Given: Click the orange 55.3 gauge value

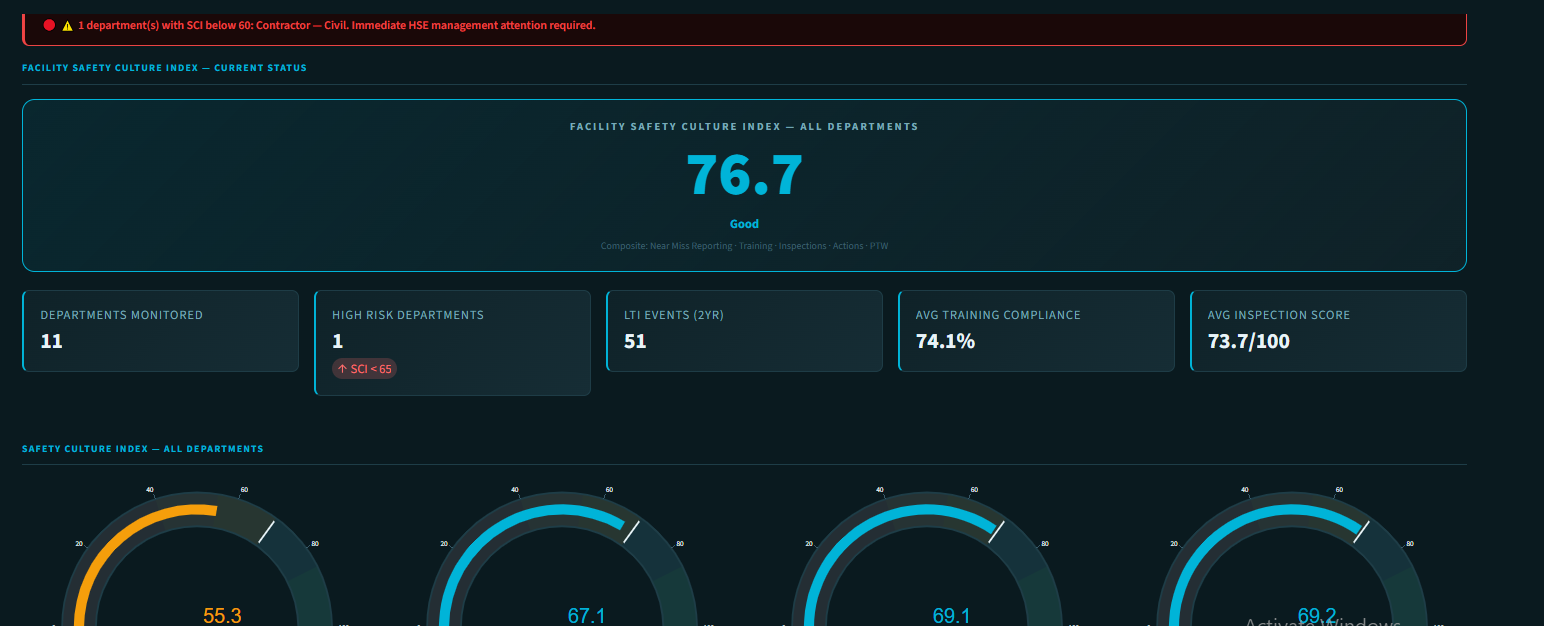Looking at the screenshot, I should click(222, 616).
